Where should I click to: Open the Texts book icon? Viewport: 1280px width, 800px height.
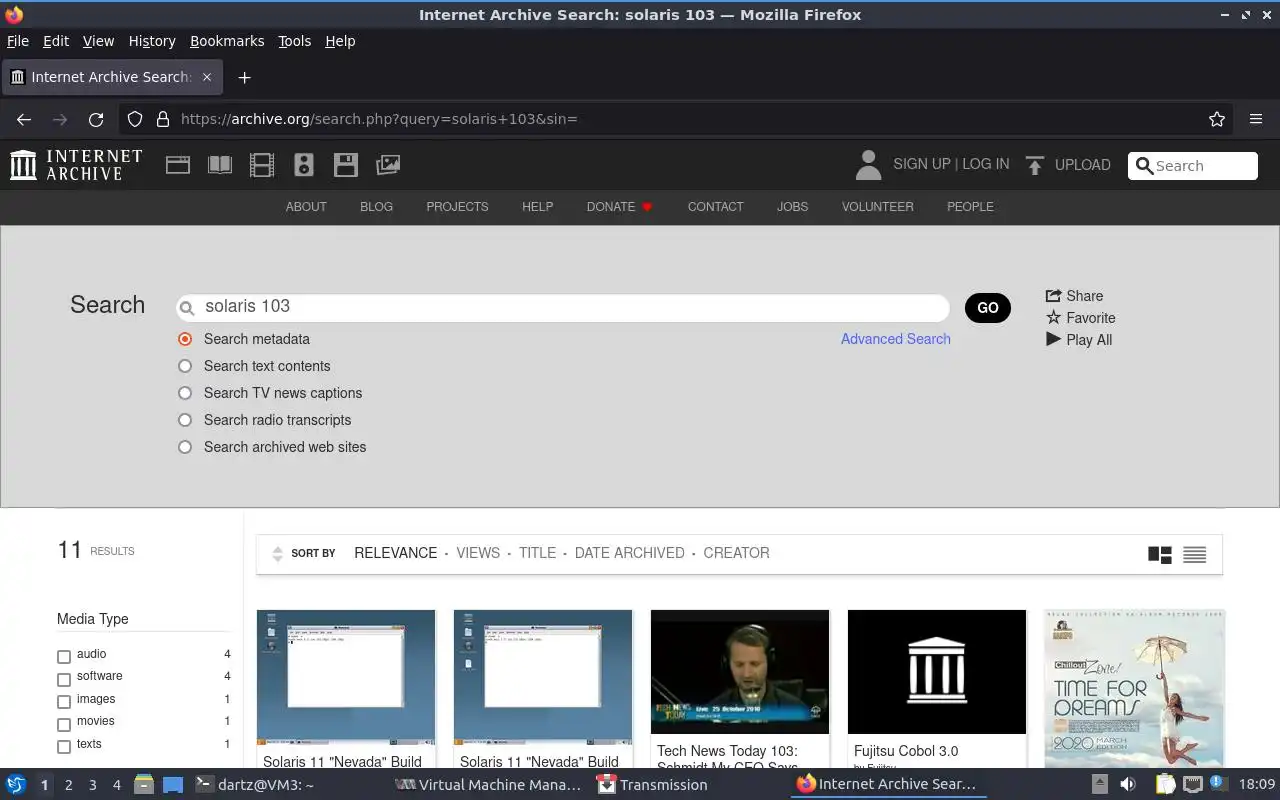coord(220,165)
